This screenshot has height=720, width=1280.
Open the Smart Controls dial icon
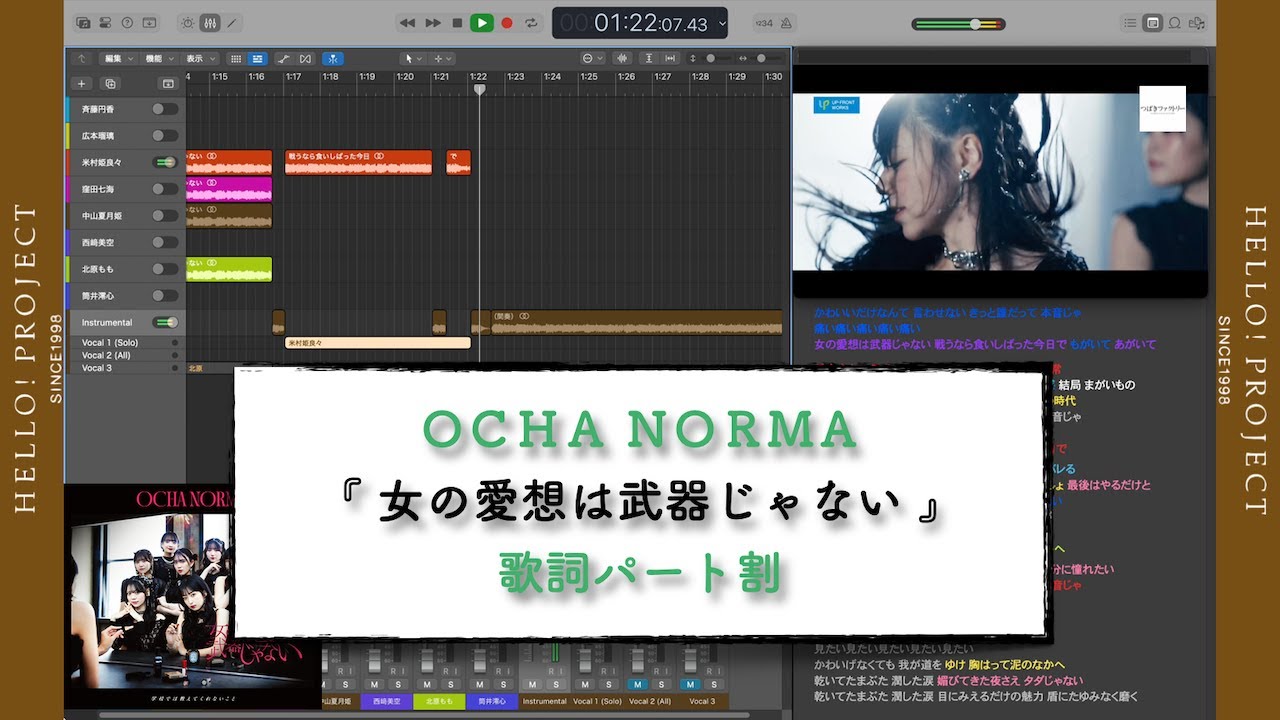pyautogui.click(x=188, y=22)
